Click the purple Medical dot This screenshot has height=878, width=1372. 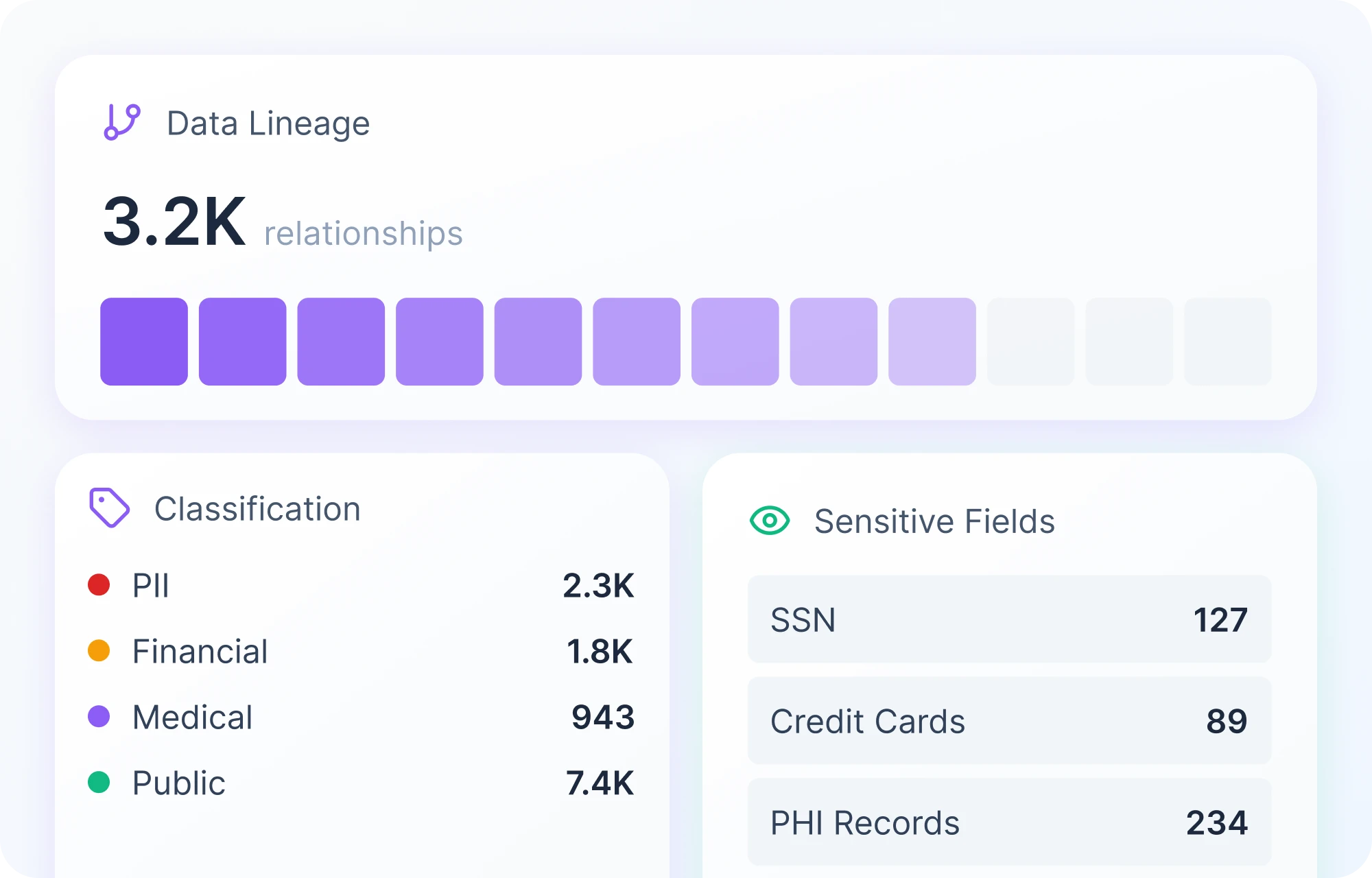pos(99,716)
